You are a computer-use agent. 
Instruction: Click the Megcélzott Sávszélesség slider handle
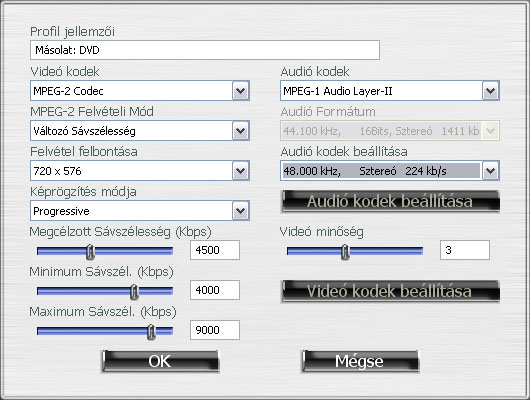pyautogui.click(x=90, y=251)
